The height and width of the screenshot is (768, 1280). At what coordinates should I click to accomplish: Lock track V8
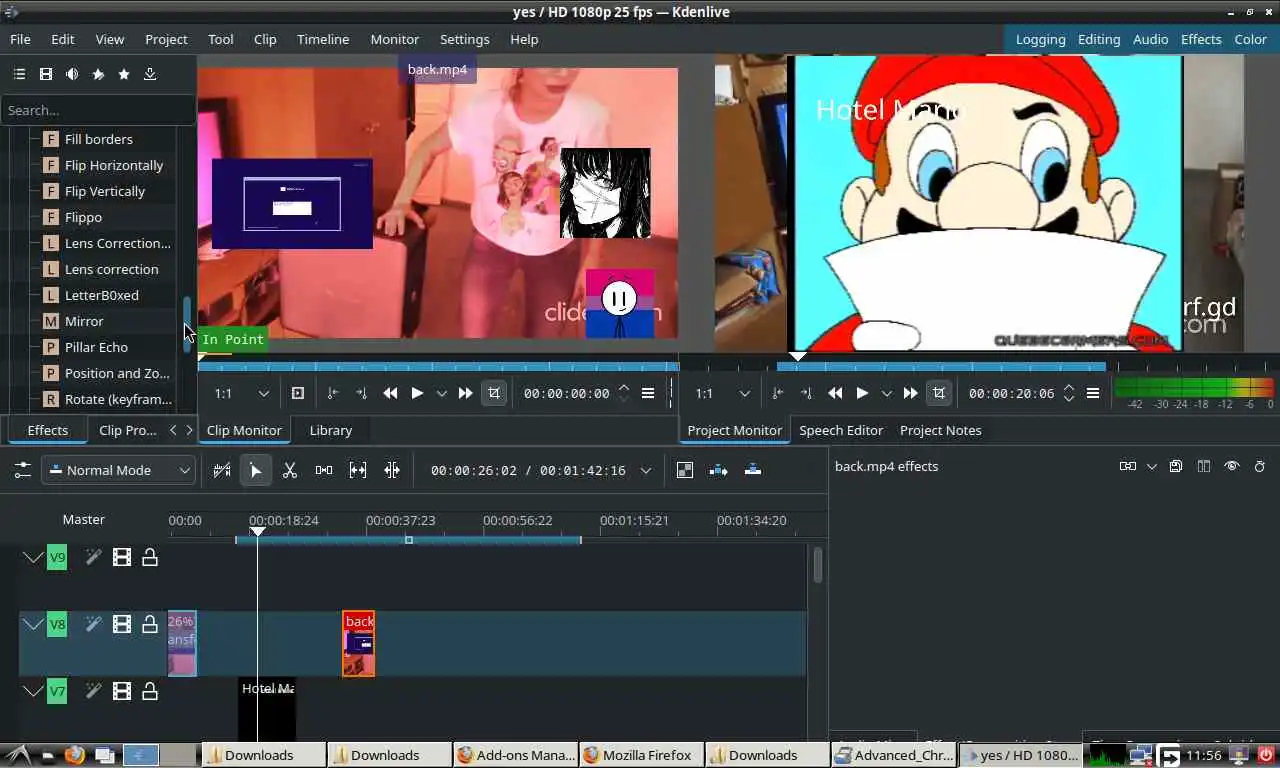point(150,625)
